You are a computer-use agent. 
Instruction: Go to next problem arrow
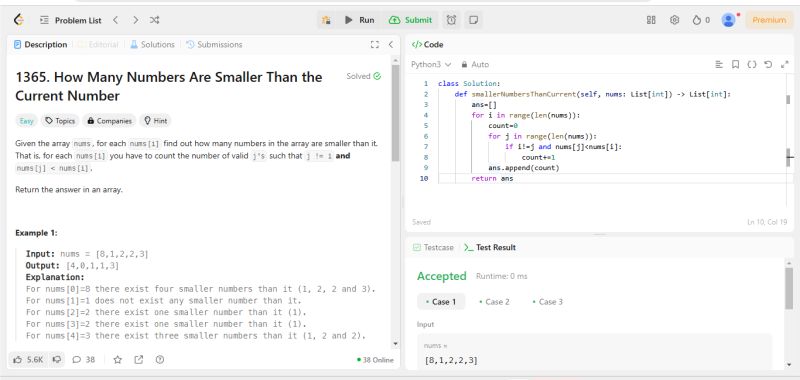pyautogui.click(x=135, y=20)
